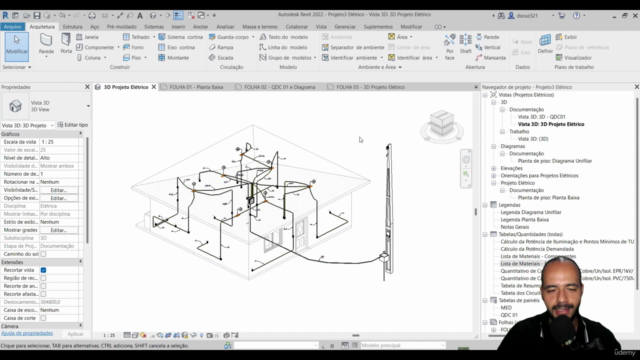This screenshot has height=360, width=640.
Task: Click Linha do modelo tool
Action: tap(283, 47)
